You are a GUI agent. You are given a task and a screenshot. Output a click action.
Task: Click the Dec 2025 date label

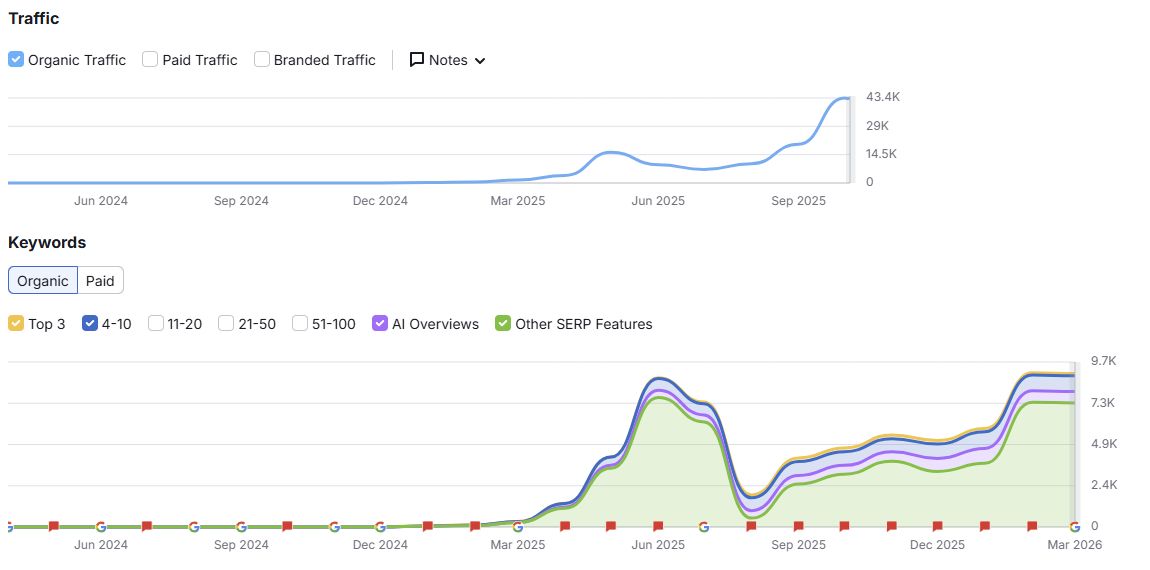[938, 545]
